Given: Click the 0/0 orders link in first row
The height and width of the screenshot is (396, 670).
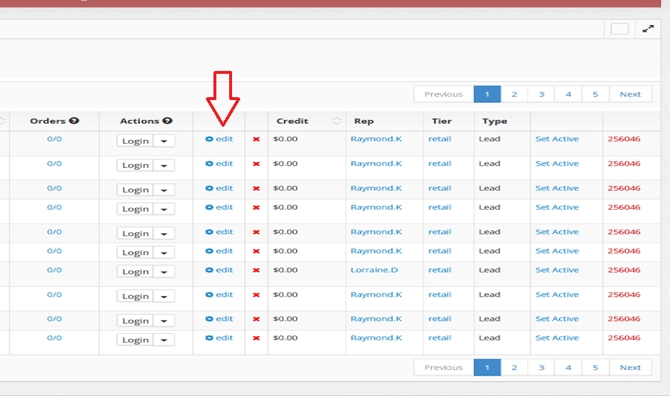Looking at the screenshot, I should tap(54, 139).
